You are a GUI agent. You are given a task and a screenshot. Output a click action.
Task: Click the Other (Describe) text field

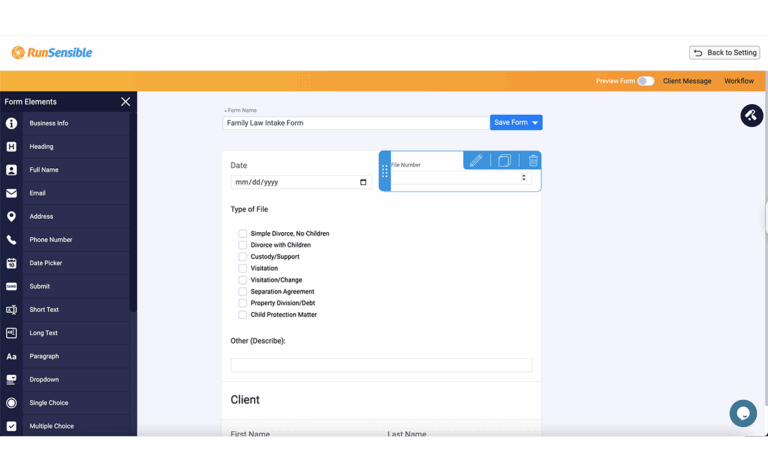click(381, 365)
